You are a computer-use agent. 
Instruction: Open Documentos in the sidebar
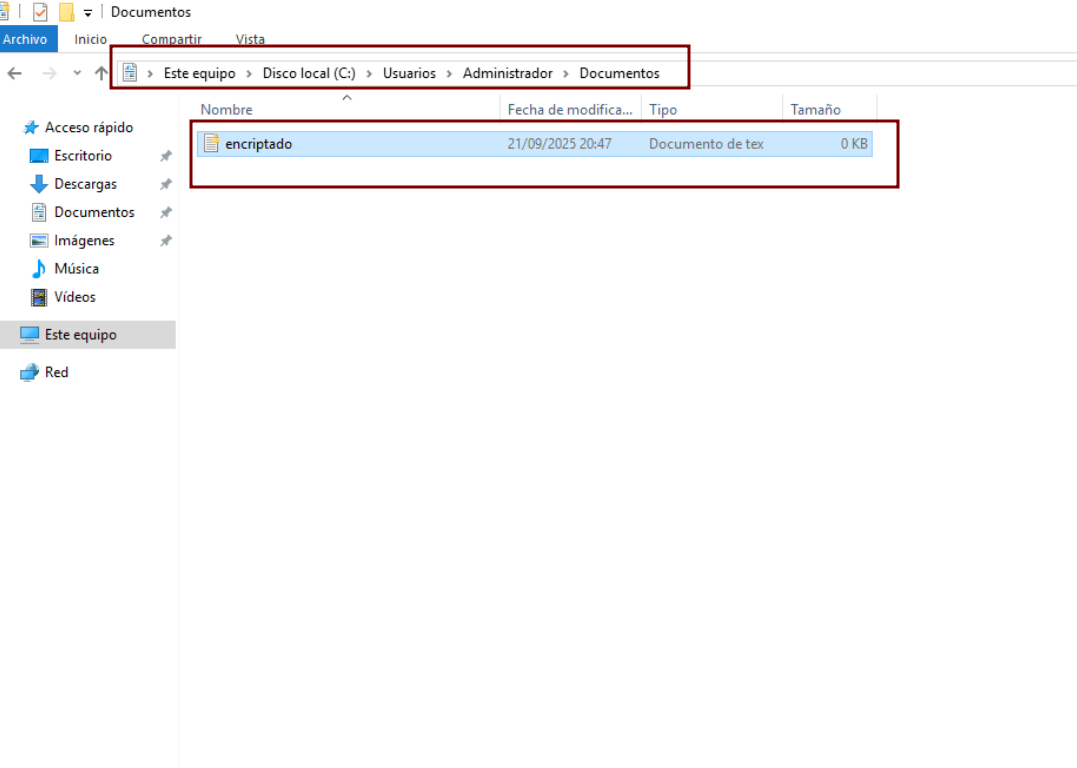pyautogui.click(x=94, y=212)
